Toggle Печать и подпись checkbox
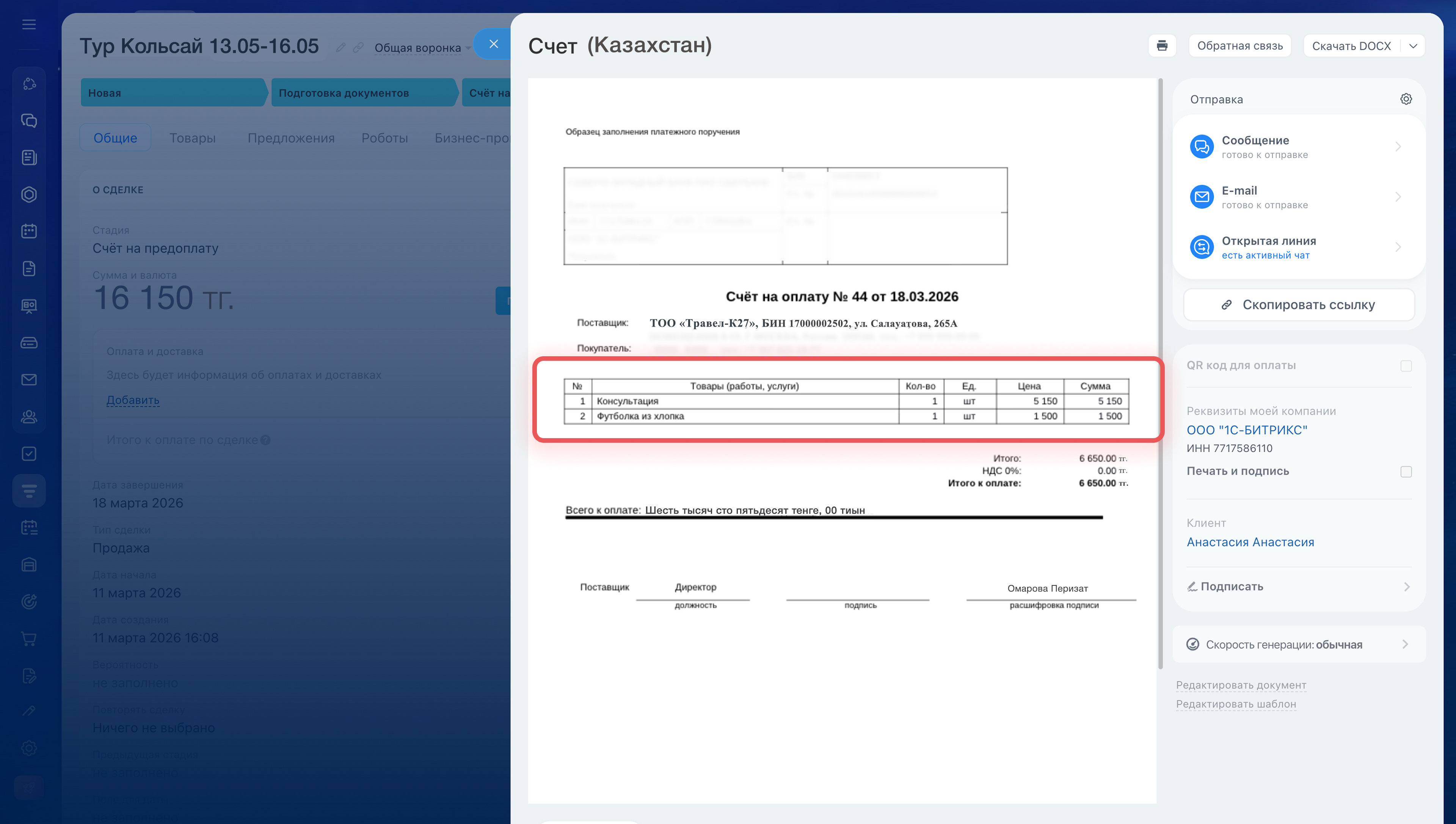 click(x=1406, y=472)
